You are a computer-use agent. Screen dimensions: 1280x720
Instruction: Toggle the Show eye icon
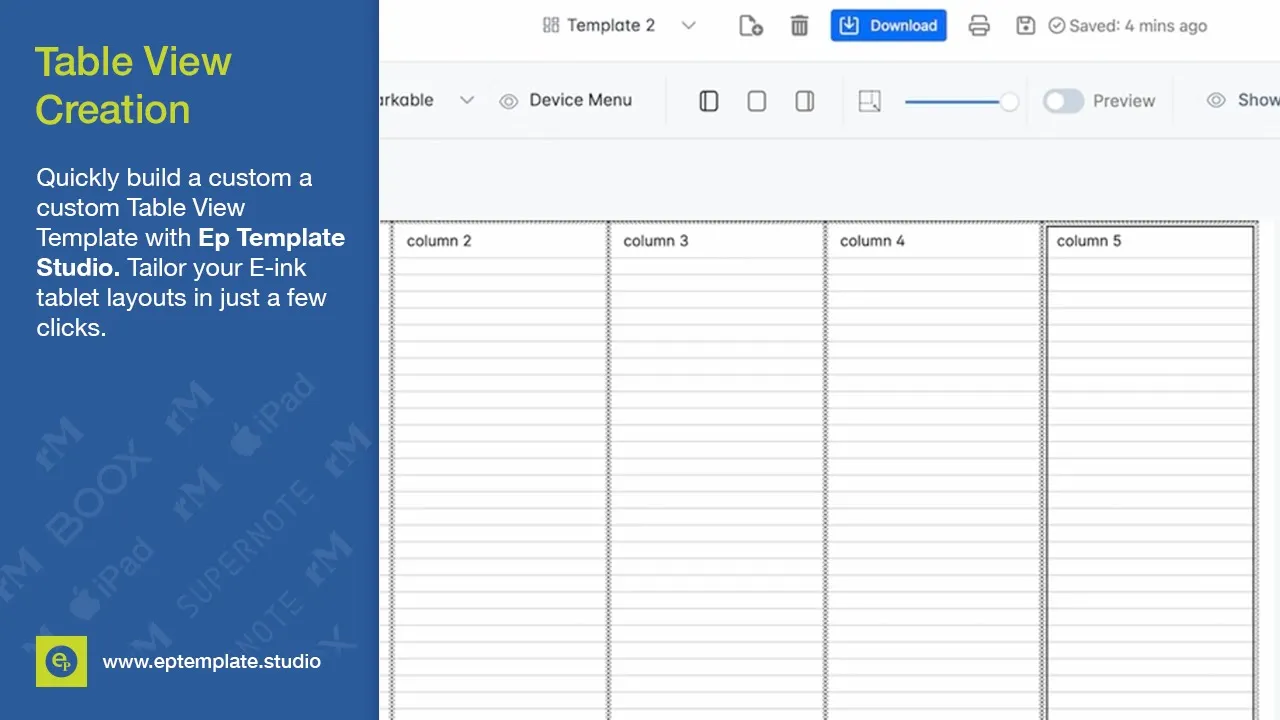[x=1216, y=100]
